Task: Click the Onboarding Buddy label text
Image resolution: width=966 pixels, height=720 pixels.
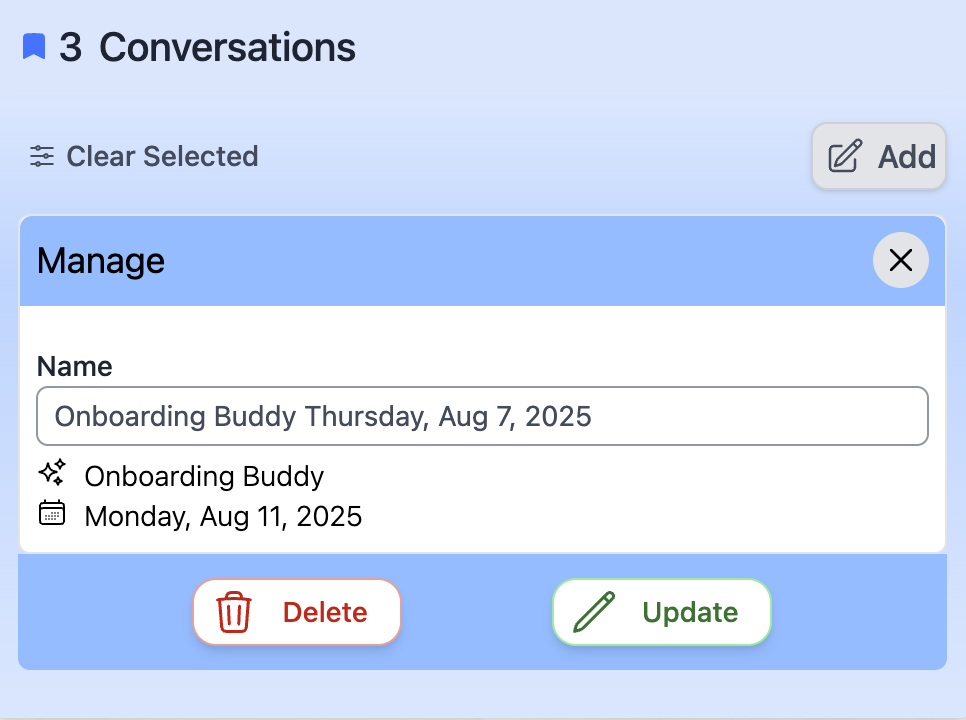Action: click(204, 476)
